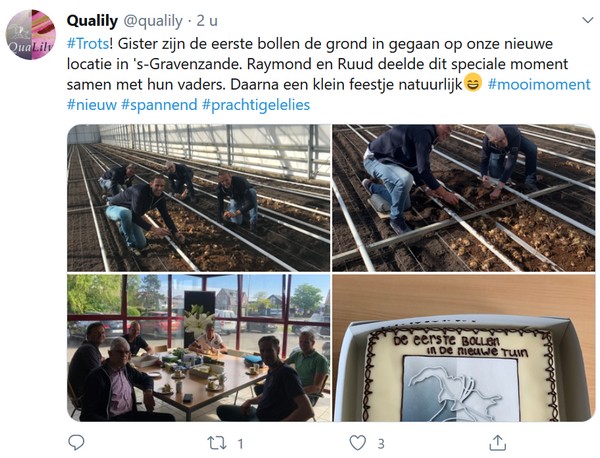Like the tweet with the heart icon
Image resolution: width=600 pixels, height=458 pixels.
358,443
